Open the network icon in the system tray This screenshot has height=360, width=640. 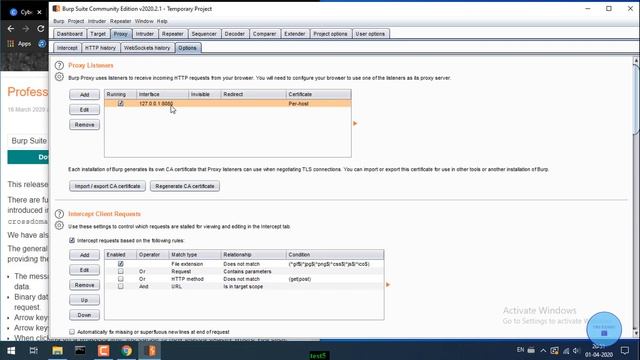click(x=566, y=351)
